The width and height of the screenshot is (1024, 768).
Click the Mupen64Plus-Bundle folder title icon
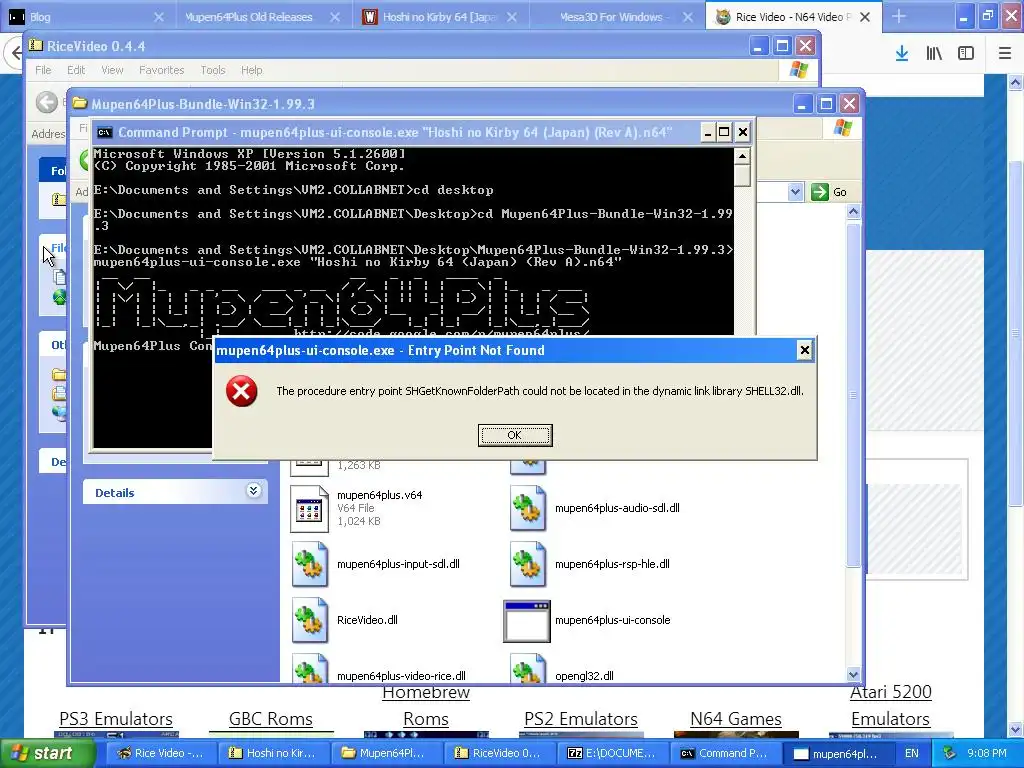click(x=80, y=103)
